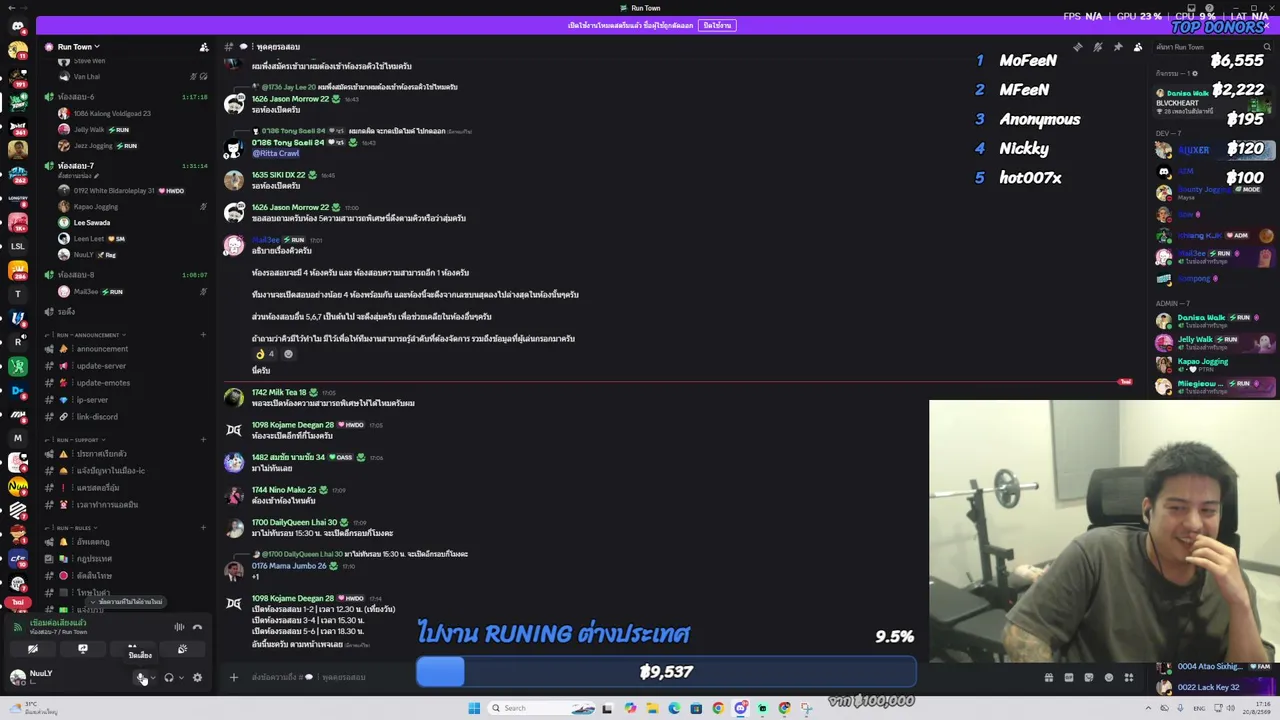The height and width of the screenshot is (720, 1280).
Task: Toggle noise suppression waveform icon
Action: click(x=179, y=628)
